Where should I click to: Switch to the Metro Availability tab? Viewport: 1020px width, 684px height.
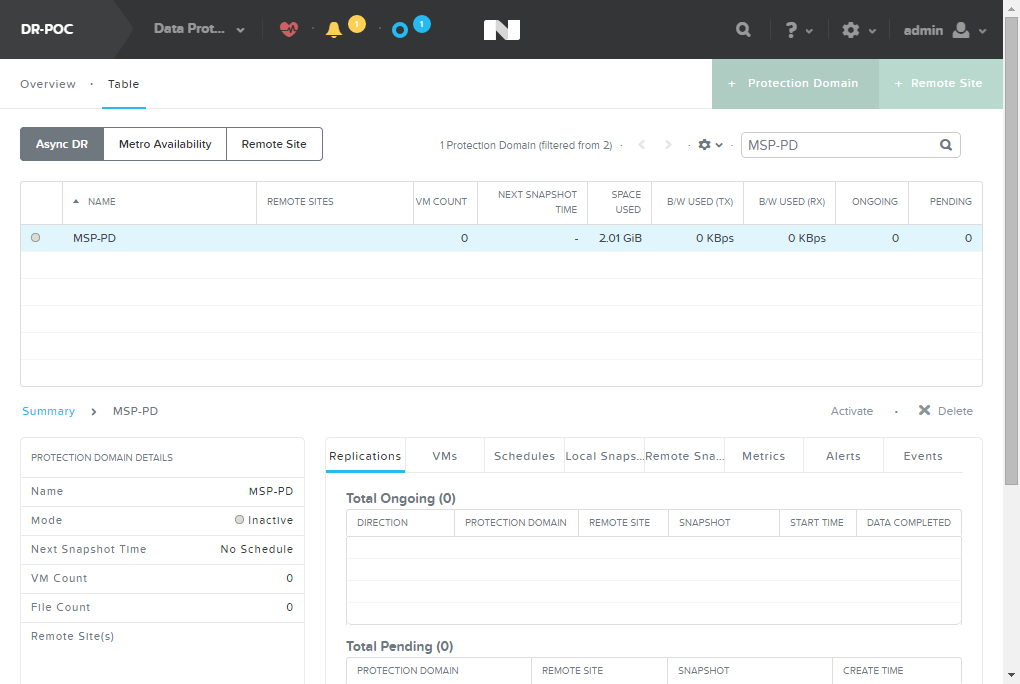tap(165, 144)
